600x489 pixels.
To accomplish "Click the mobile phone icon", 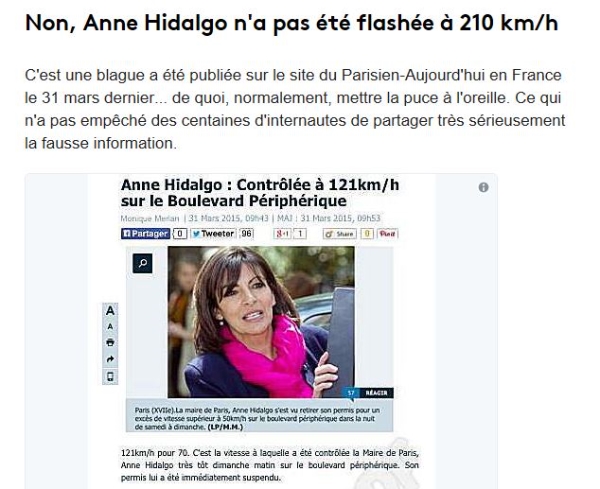I will [110, 377].
